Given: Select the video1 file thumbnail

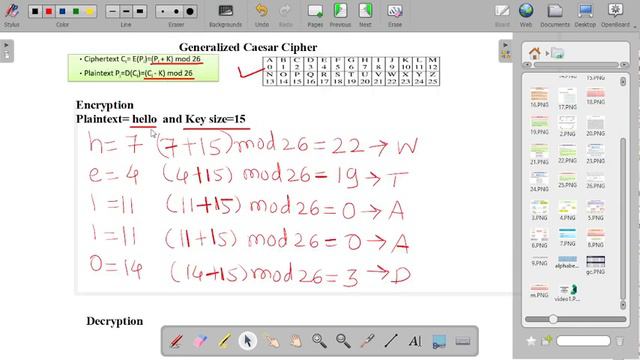Looking at the screenshot, I should coord(567,293).
